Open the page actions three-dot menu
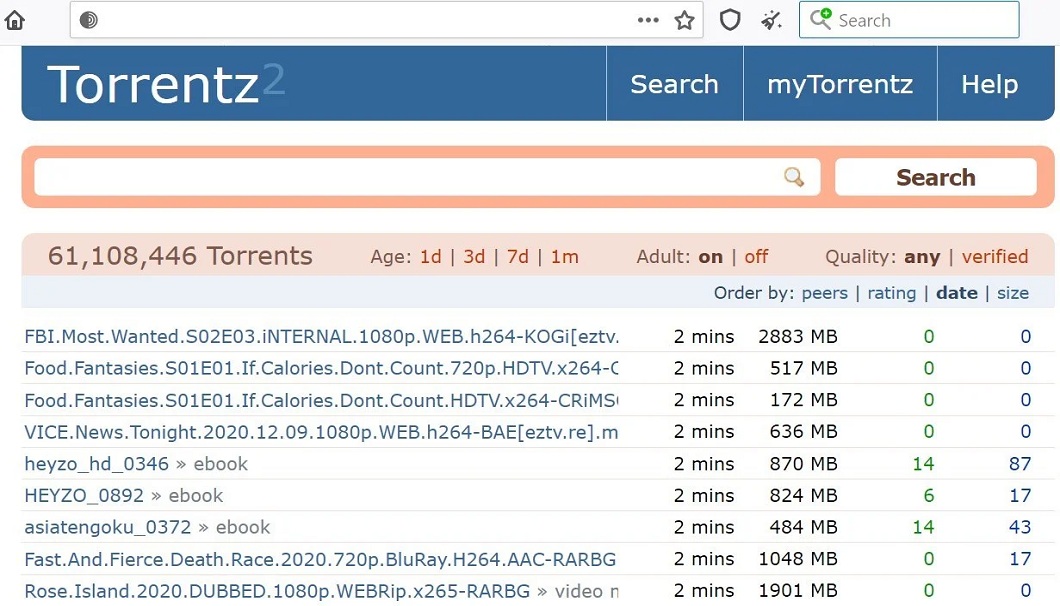Screen dimensions: 1060x606 [x=648, y=20]
